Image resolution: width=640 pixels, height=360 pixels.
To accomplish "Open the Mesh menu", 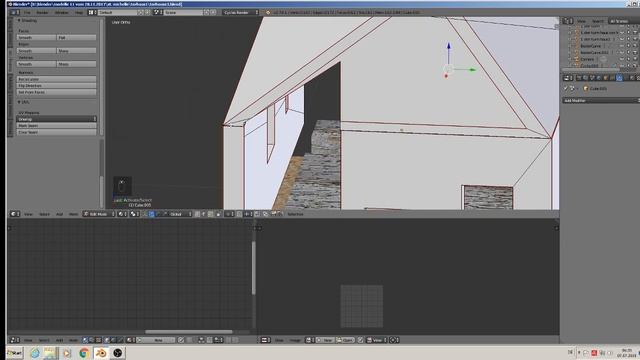I will [x=73, y=214].
